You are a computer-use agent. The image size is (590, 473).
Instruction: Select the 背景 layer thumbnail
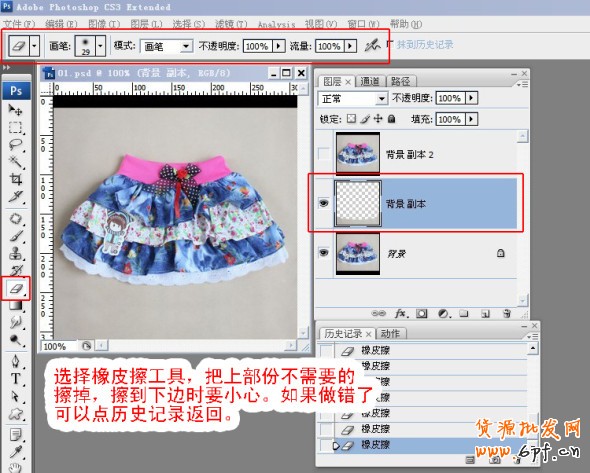pos(358,254)
